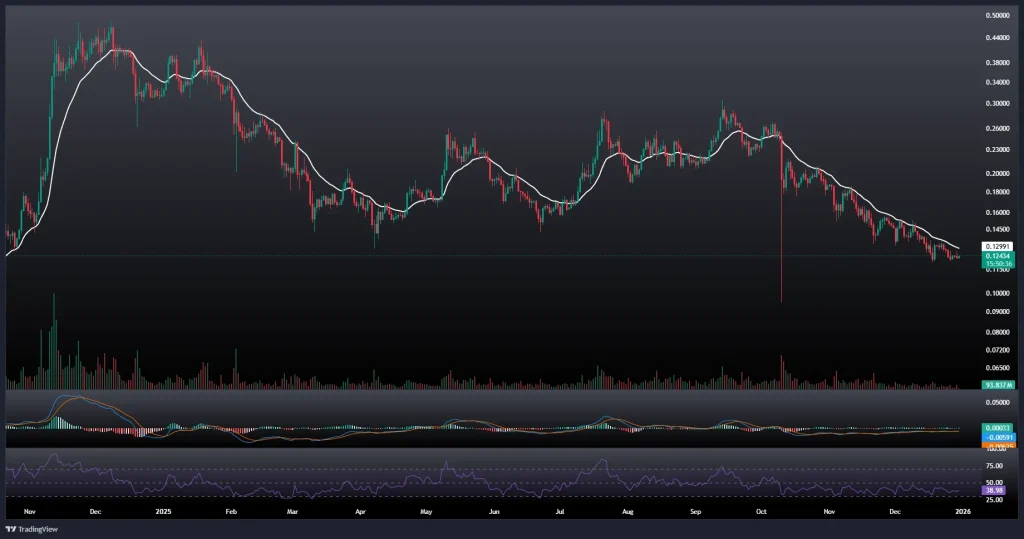Screen dimensions: 1024x539
Task: Click the Jul label on the time axis
Action: tap(560, 510)
